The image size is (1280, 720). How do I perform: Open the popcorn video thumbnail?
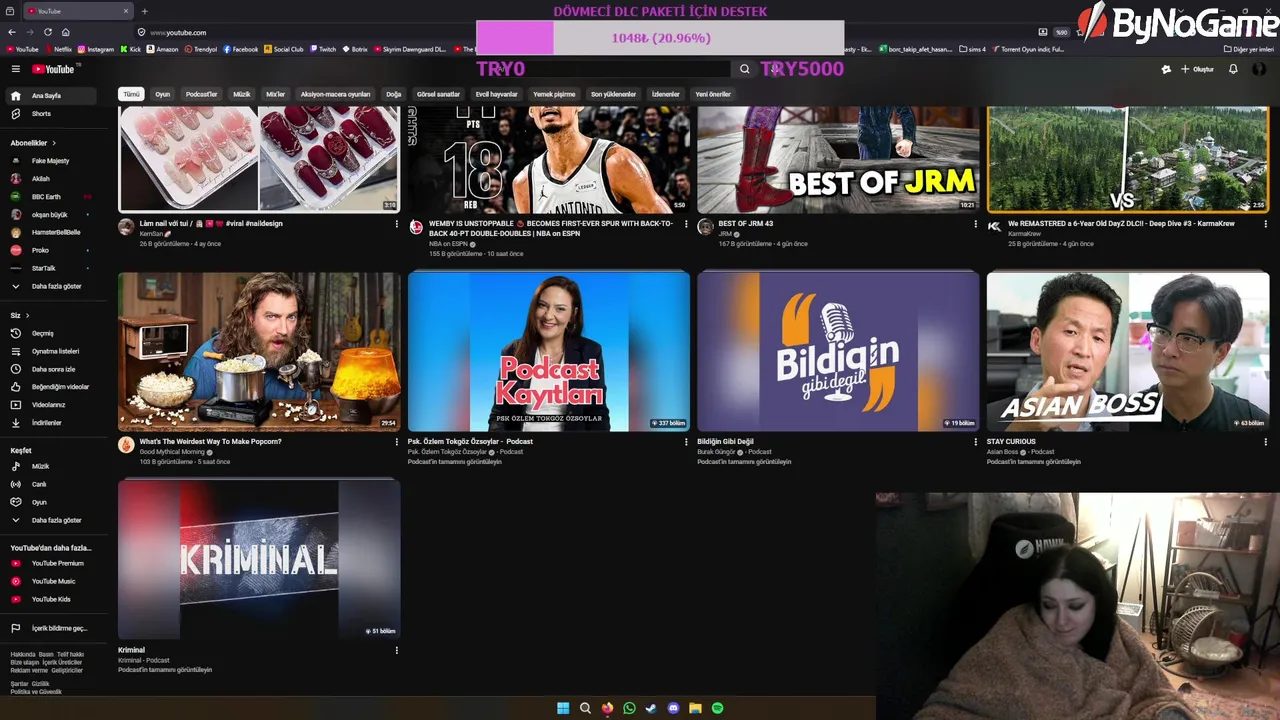(x=259, y=352)
